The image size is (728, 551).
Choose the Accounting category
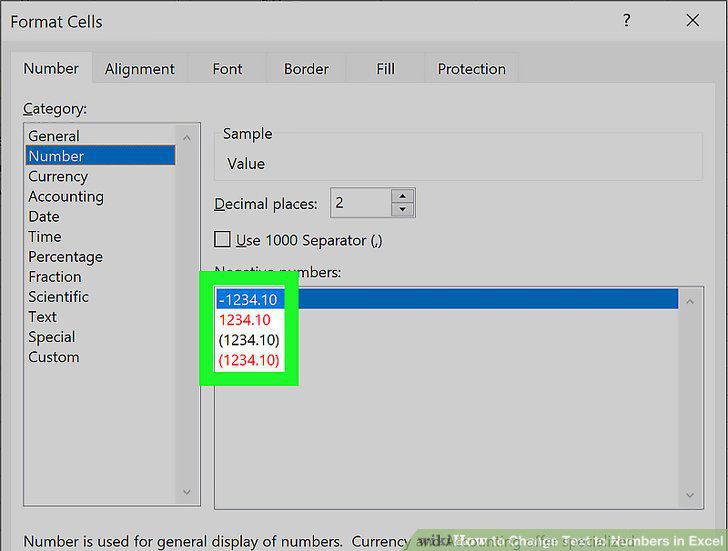click(100, 196)
